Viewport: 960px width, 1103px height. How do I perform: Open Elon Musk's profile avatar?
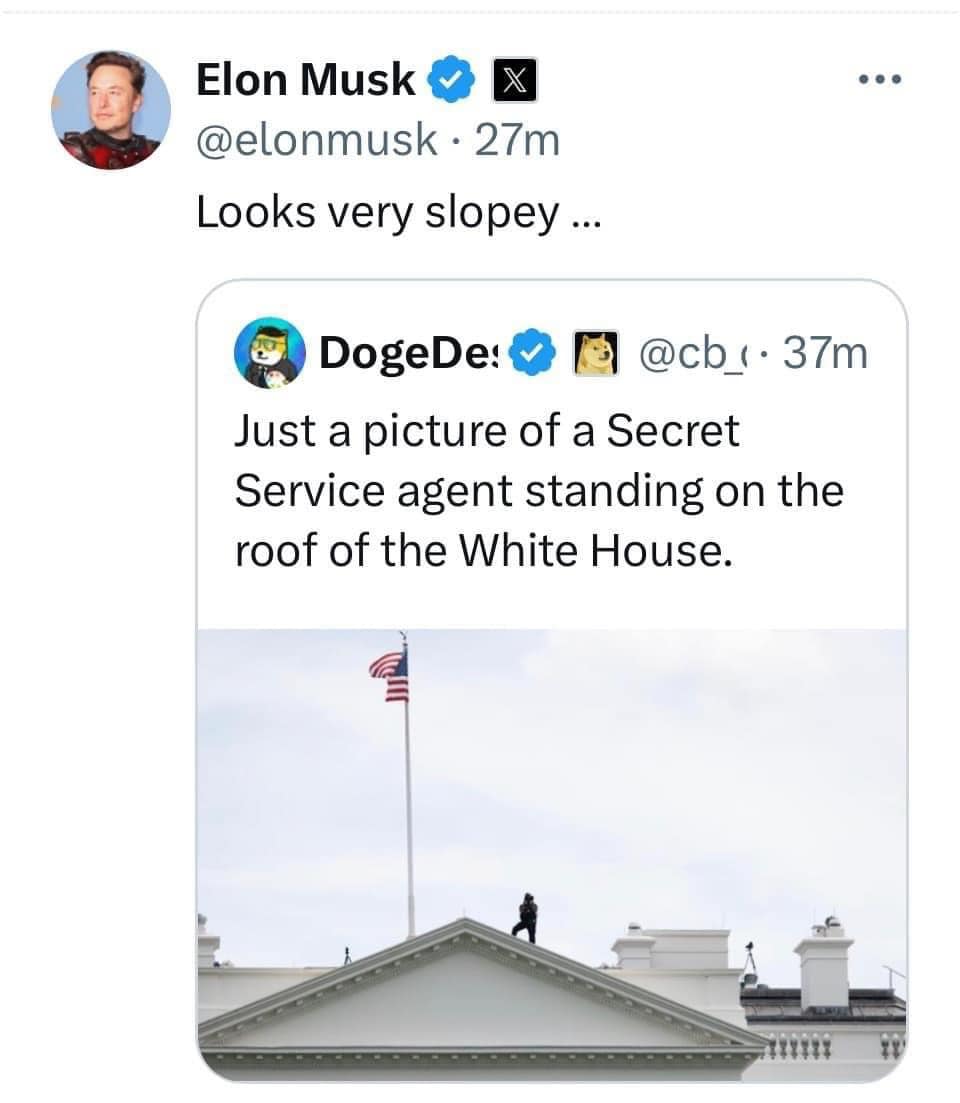111,109
